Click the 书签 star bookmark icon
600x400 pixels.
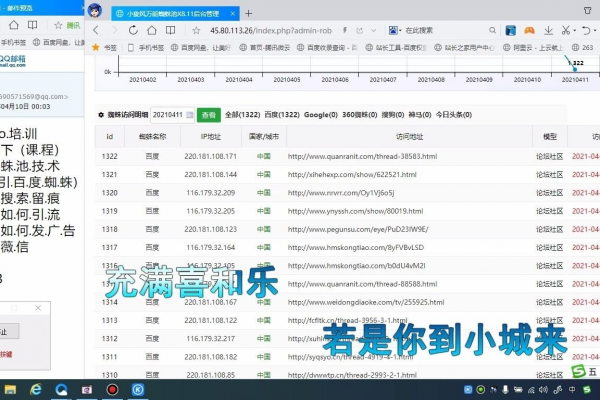[x=97, y=47]
